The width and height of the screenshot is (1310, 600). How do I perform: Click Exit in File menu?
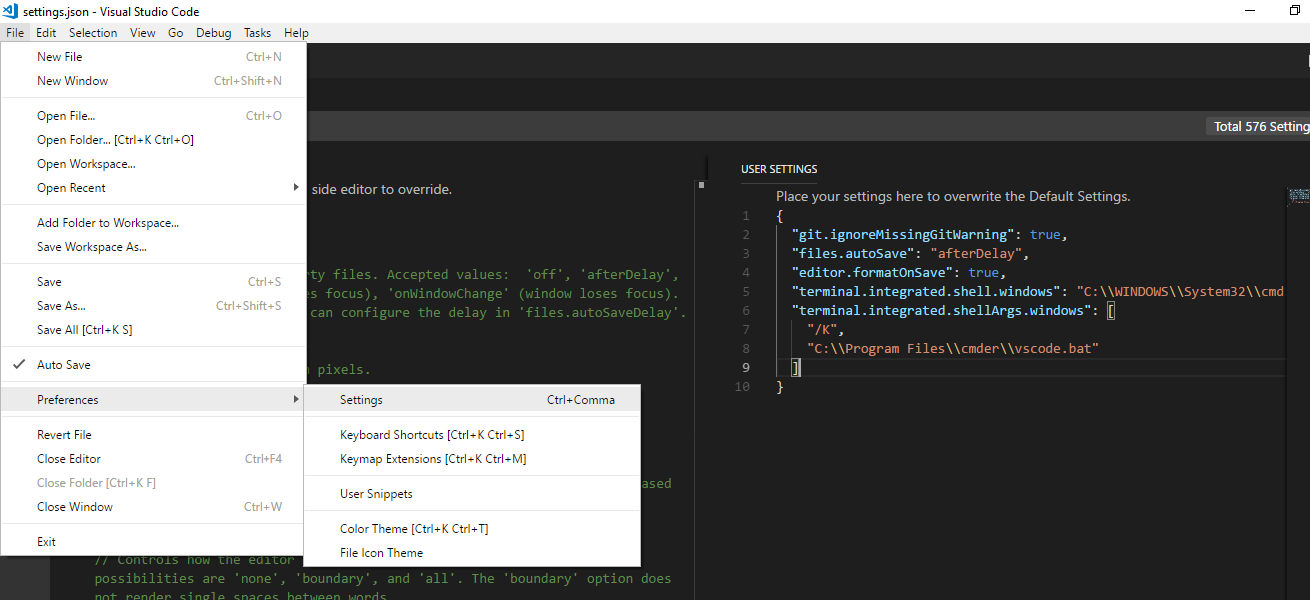153,542
